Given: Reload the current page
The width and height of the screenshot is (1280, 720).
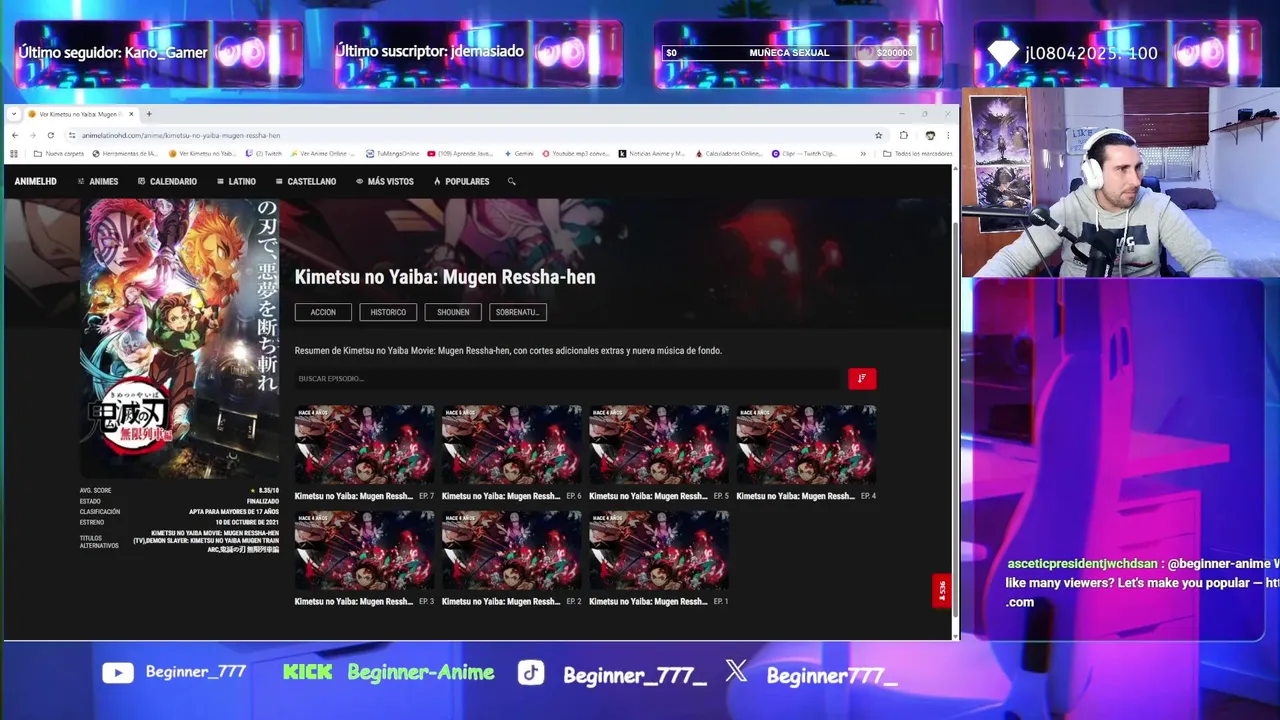Looking at the screenshot, I should coord(51,135).
